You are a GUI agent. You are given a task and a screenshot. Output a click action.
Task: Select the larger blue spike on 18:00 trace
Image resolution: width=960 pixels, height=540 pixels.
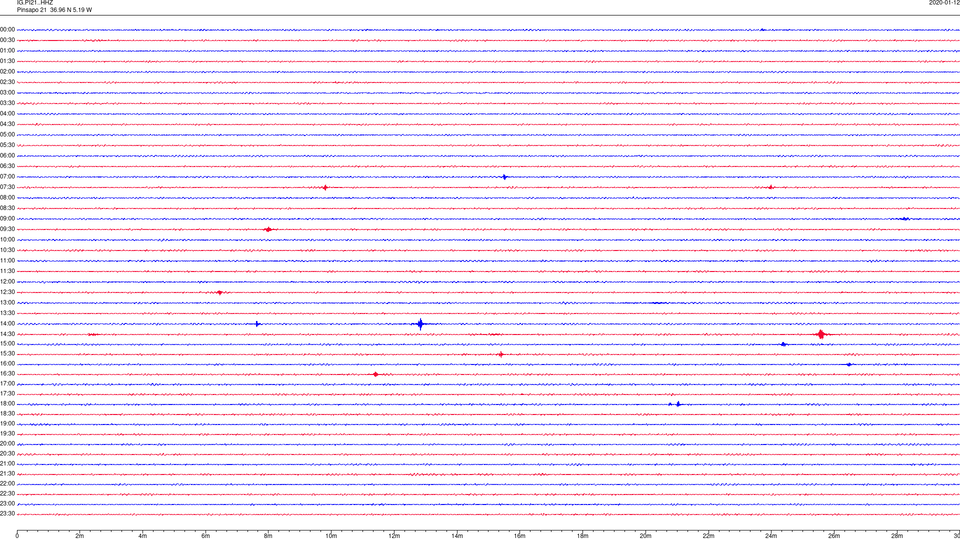678,404
